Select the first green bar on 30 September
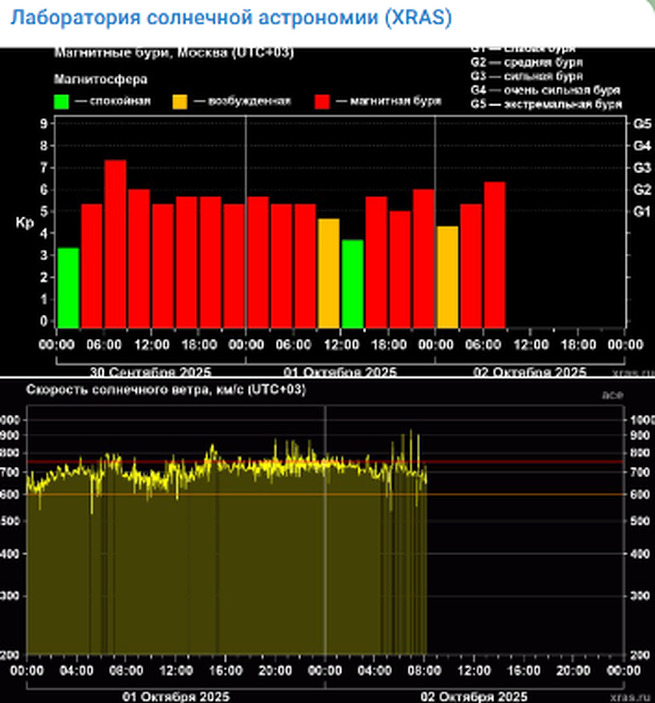Viewport: 655px width, 703px height. (x=68, y=287)
